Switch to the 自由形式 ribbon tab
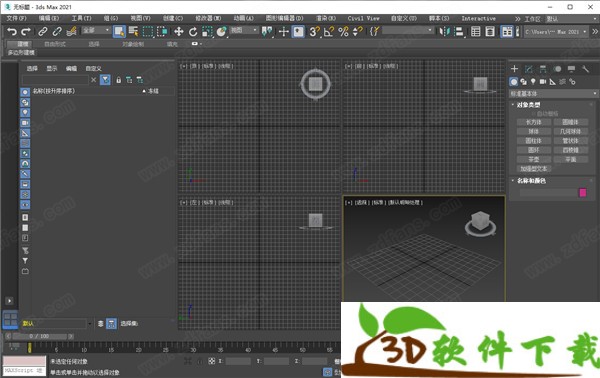Screen dimensions: 600x378 click(55, 44)
